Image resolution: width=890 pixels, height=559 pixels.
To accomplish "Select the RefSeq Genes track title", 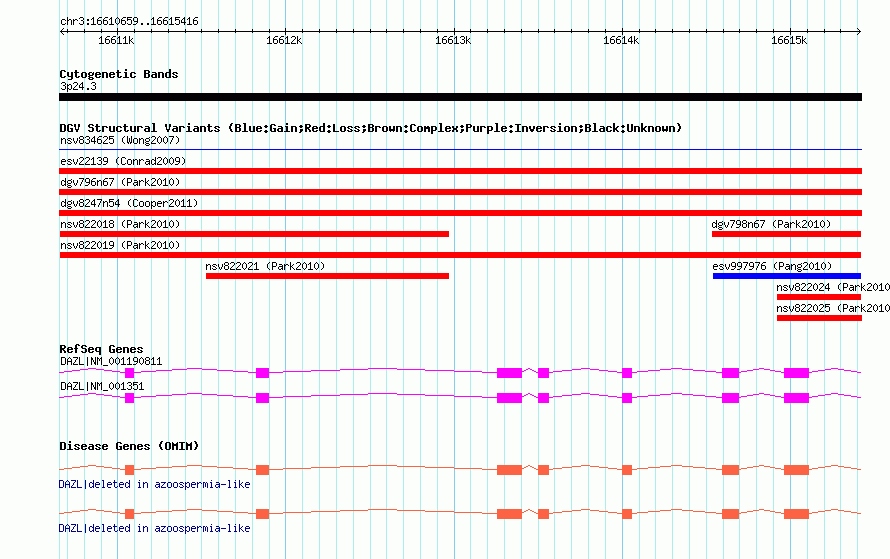I will [101, 349].
